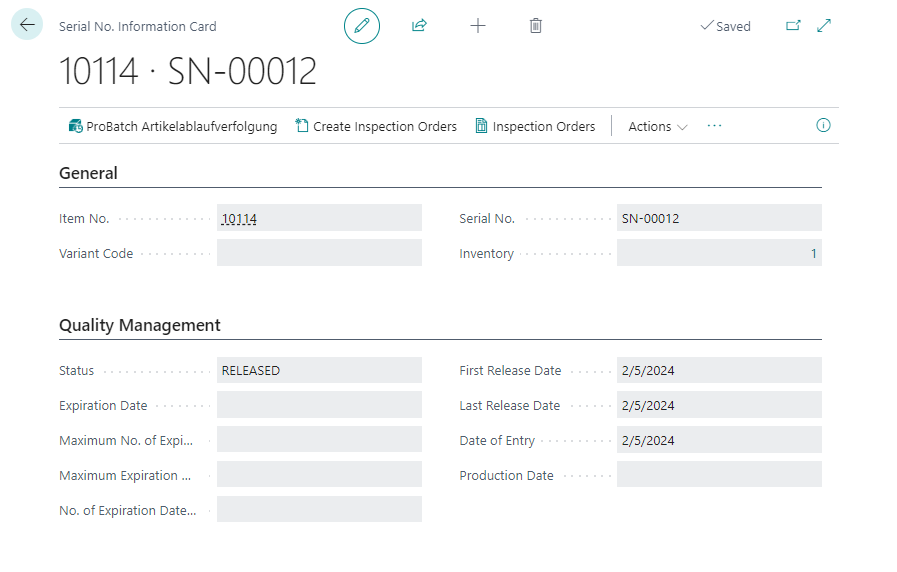
Task: Show more options ellipsis
Action: coord(715,126)
